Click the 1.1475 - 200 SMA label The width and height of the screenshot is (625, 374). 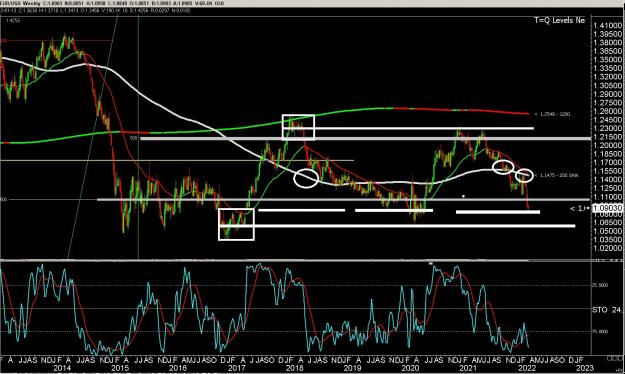pos(559,175)
